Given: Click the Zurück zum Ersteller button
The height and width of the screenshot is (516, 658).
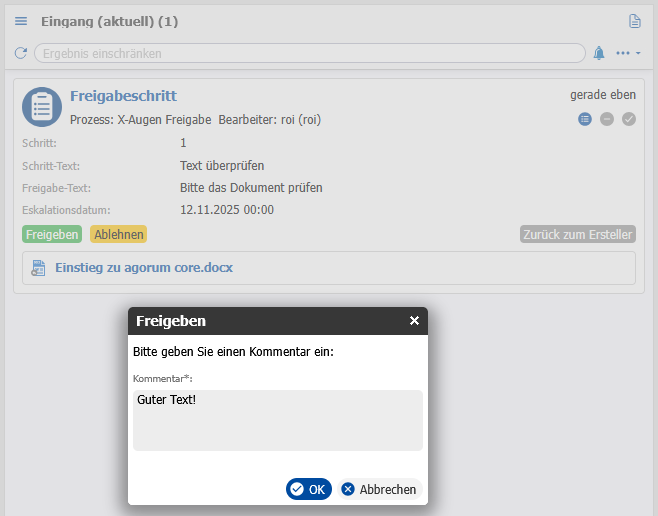Looking at the screenshot, I should click(x=577, y=234).
